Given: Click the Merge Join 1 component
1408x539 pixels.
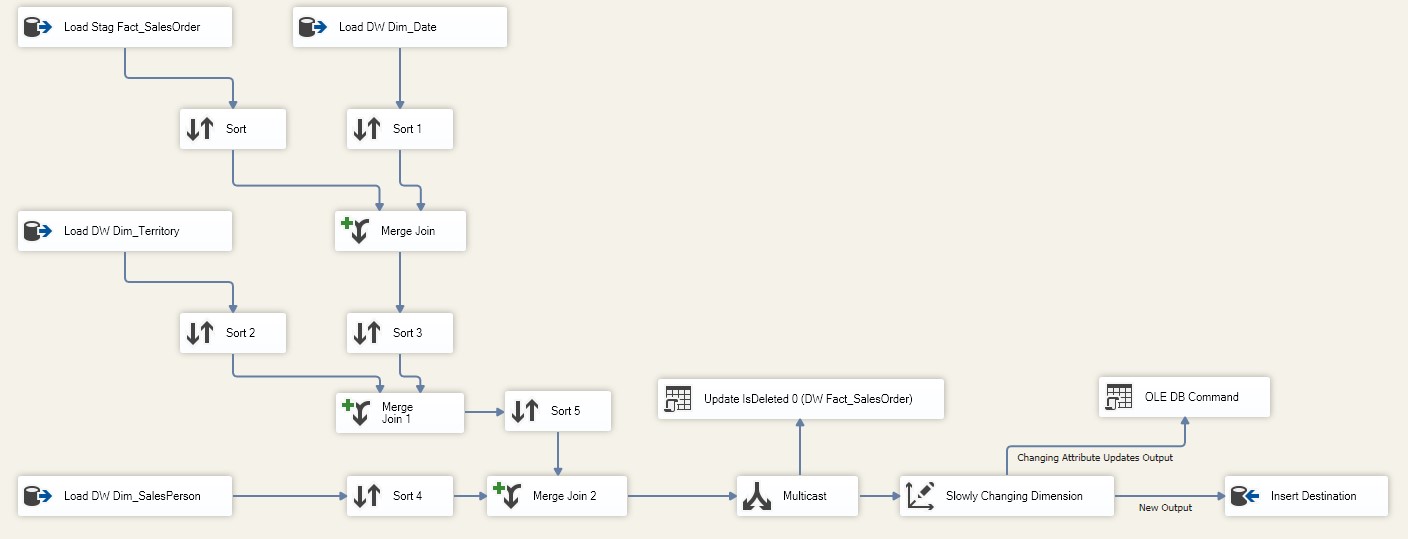Looking at the screenshot, I should pos(400,413).
